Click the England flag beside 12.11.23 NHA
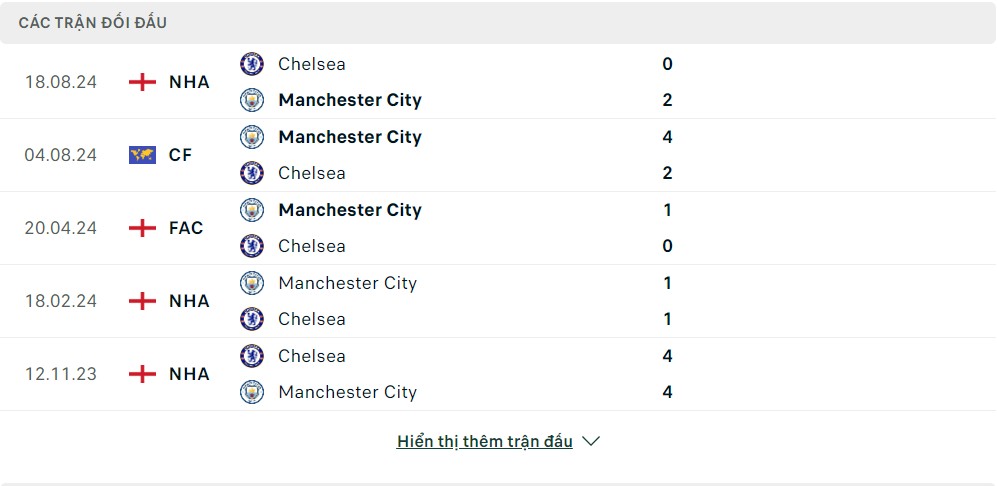This screenshot has height=486, width=997. pos(142,373)
